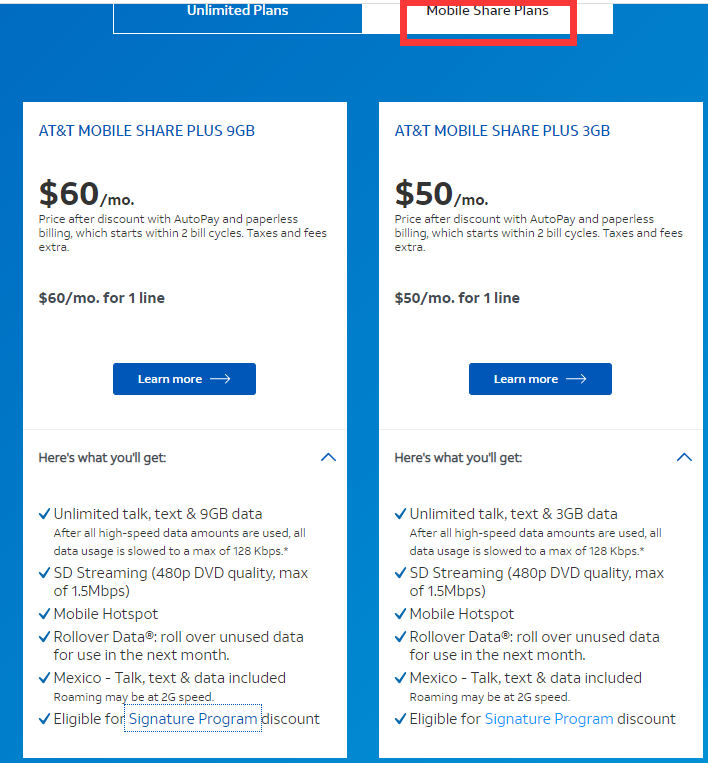Click checkmark beside Signature Program eligibility, 3GB plan
Image resolution: width=708 pixels, height=763 pixels.
click(x=400, y=719)
